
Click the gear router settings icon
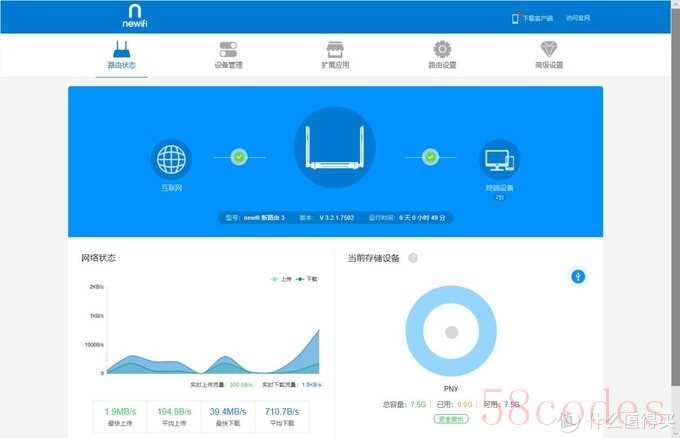coord(442,49)
